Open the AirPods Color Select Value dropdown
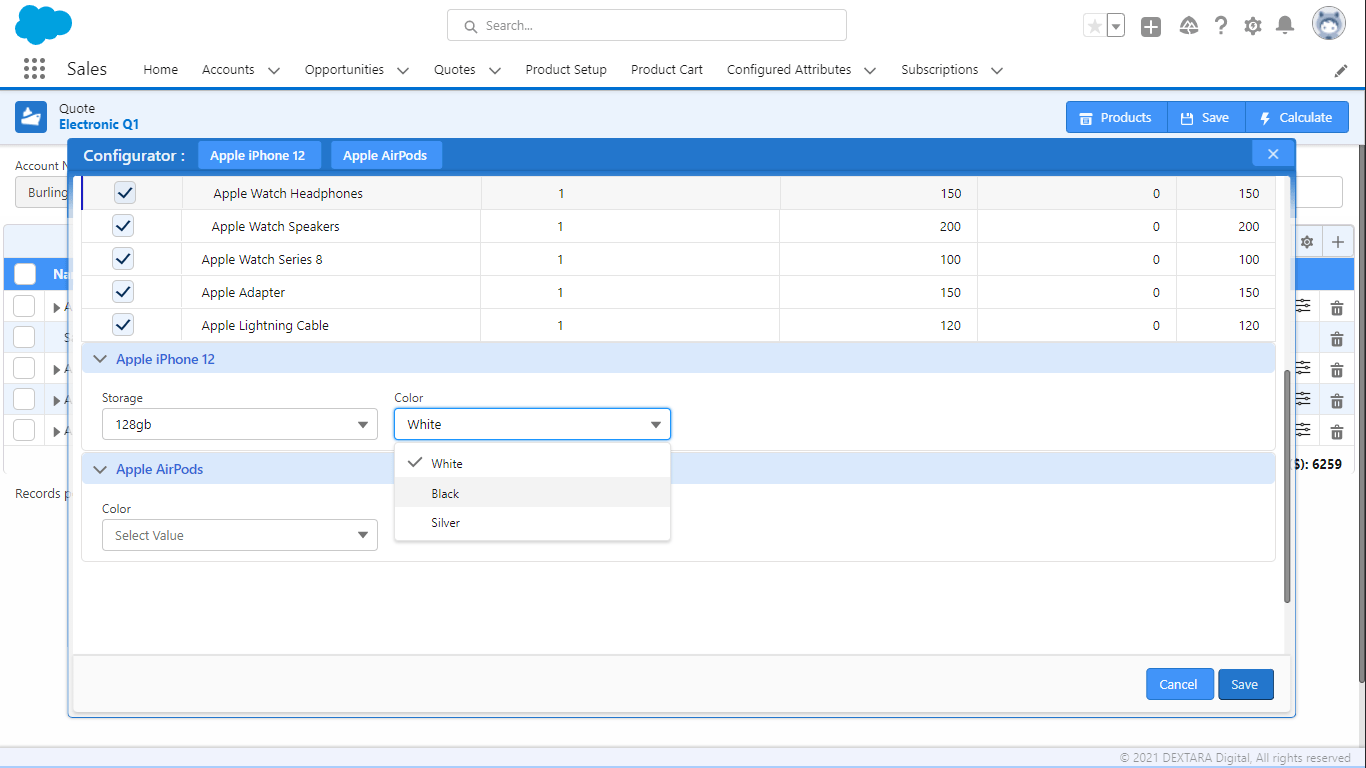This screenshot has width=1366, height=768. (239, 535)
